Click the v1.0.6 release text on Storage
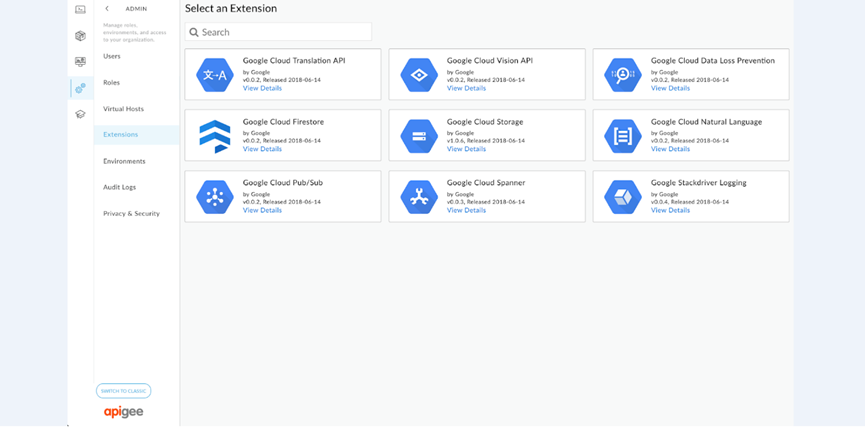 (x=485, y=141)
